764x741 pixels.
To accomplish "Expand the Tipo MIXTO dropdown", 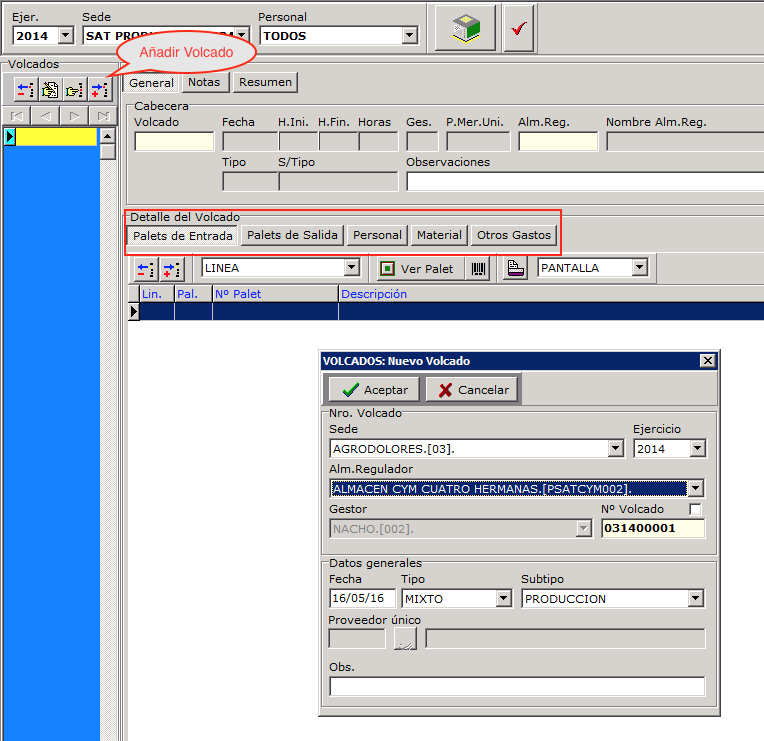I will tap(504, 599).
